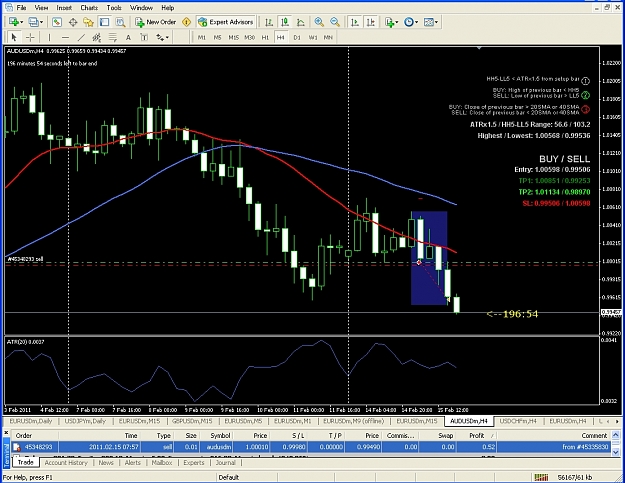625x483 pixels.
Task: Open the Charts menu
Action: (89, 8)
